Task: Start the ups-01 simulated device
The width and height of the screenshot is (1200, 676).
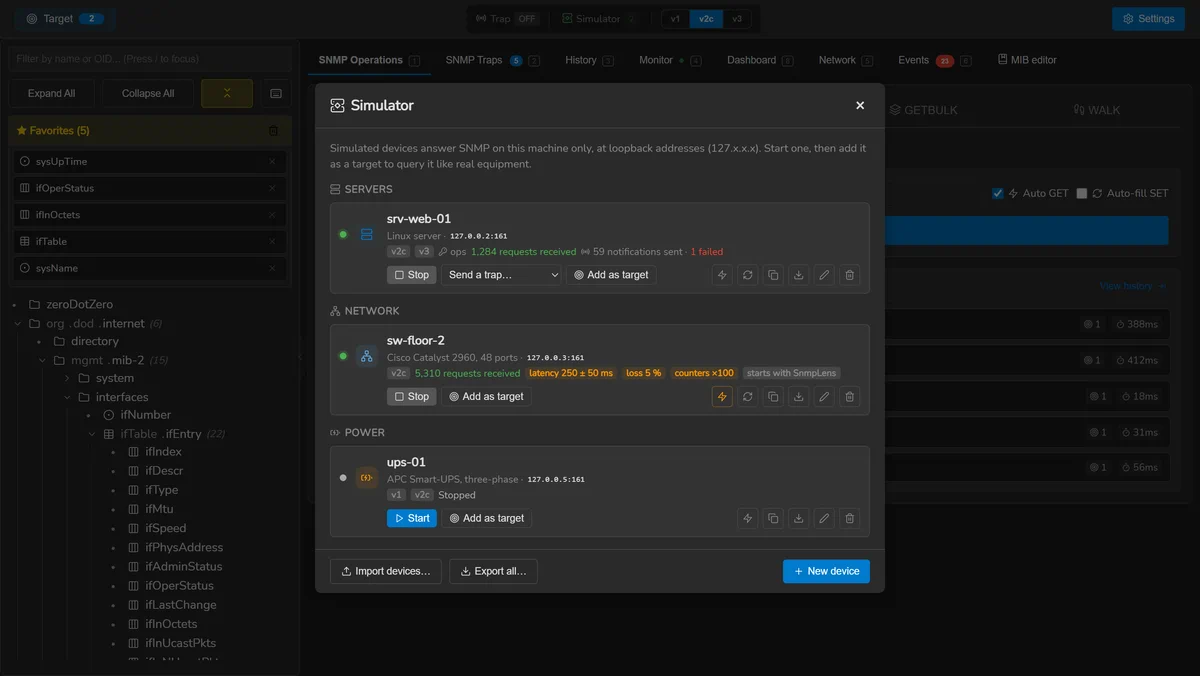Action: point(412,518)
